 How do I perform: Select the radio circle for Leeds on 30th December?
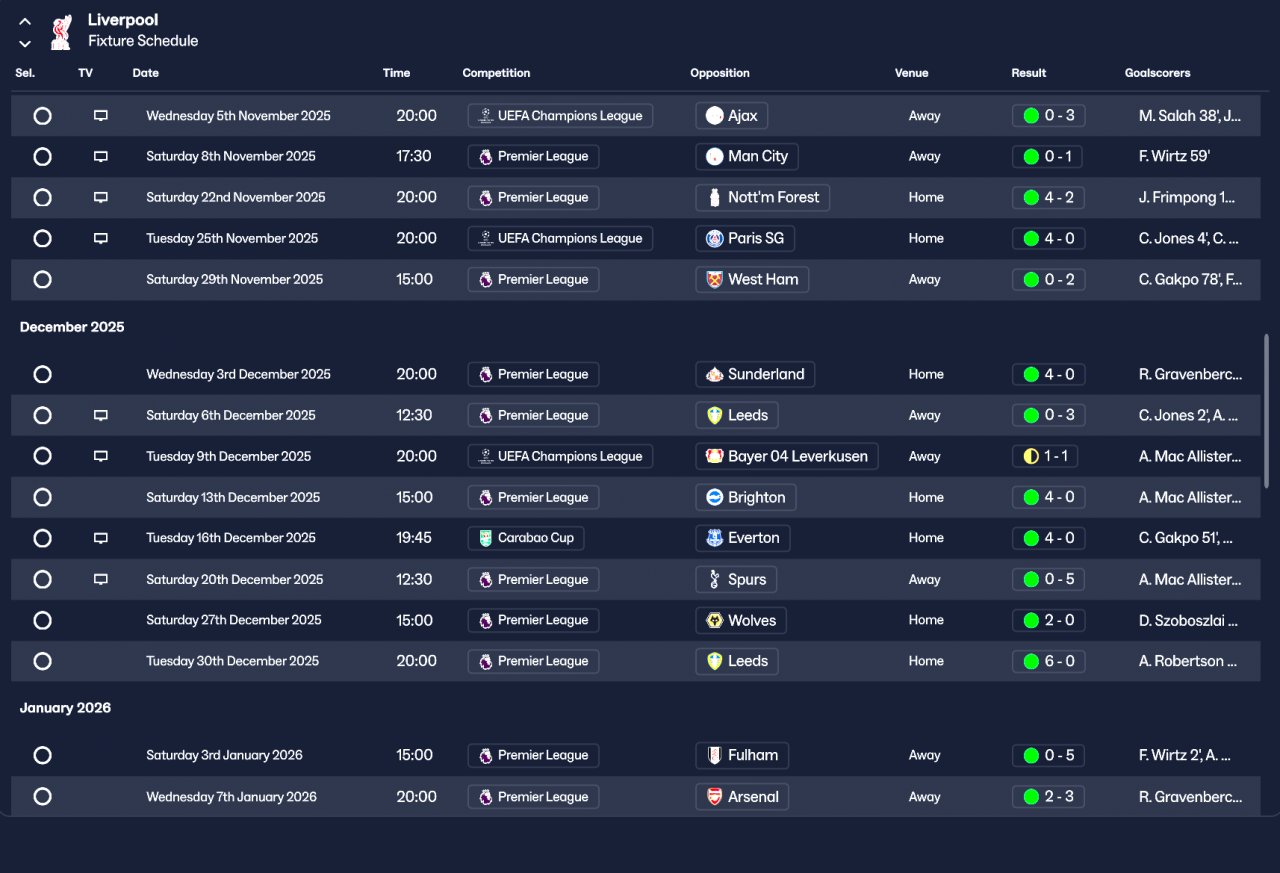[x=42, y=661]
